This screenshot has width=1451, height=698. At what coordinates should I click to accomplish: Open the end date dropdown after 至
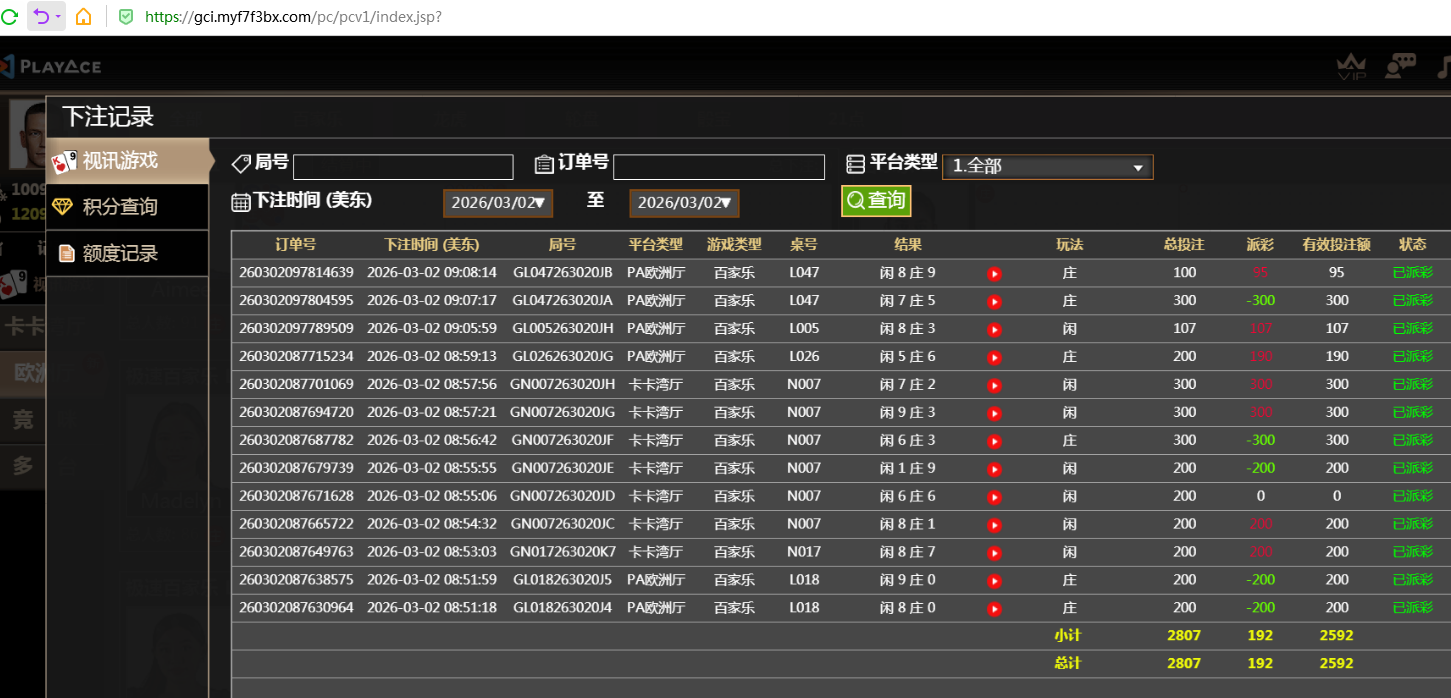(x=684, y=202)
